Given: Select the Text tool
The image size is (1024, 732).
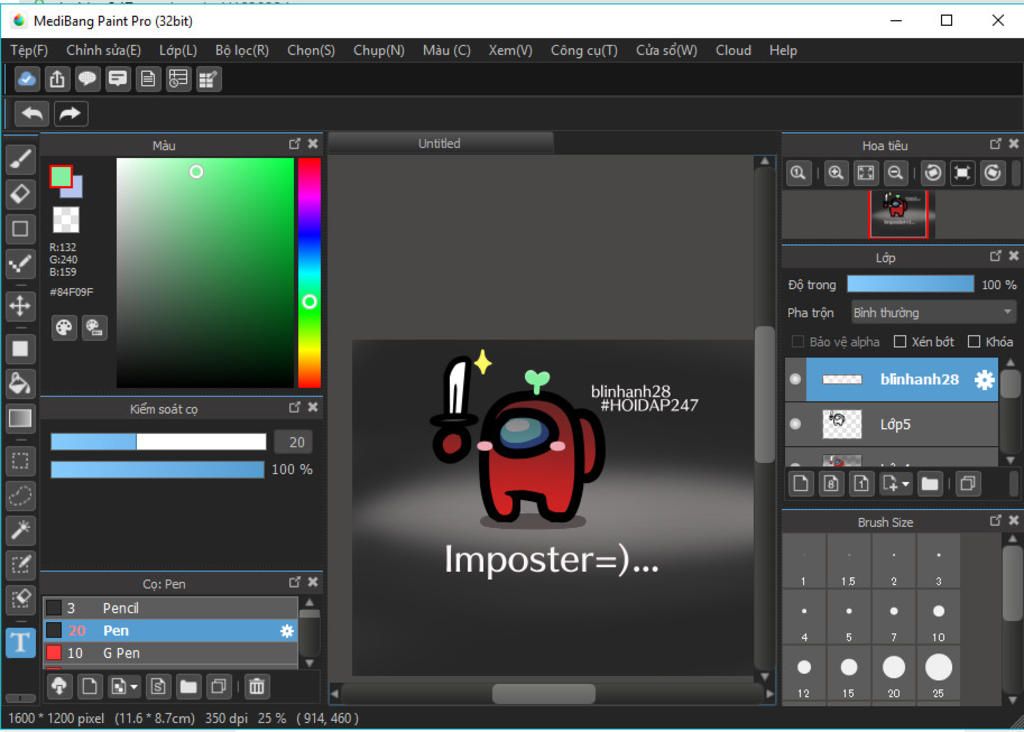Looking at the screenshot, I should (x=20, y=643).
